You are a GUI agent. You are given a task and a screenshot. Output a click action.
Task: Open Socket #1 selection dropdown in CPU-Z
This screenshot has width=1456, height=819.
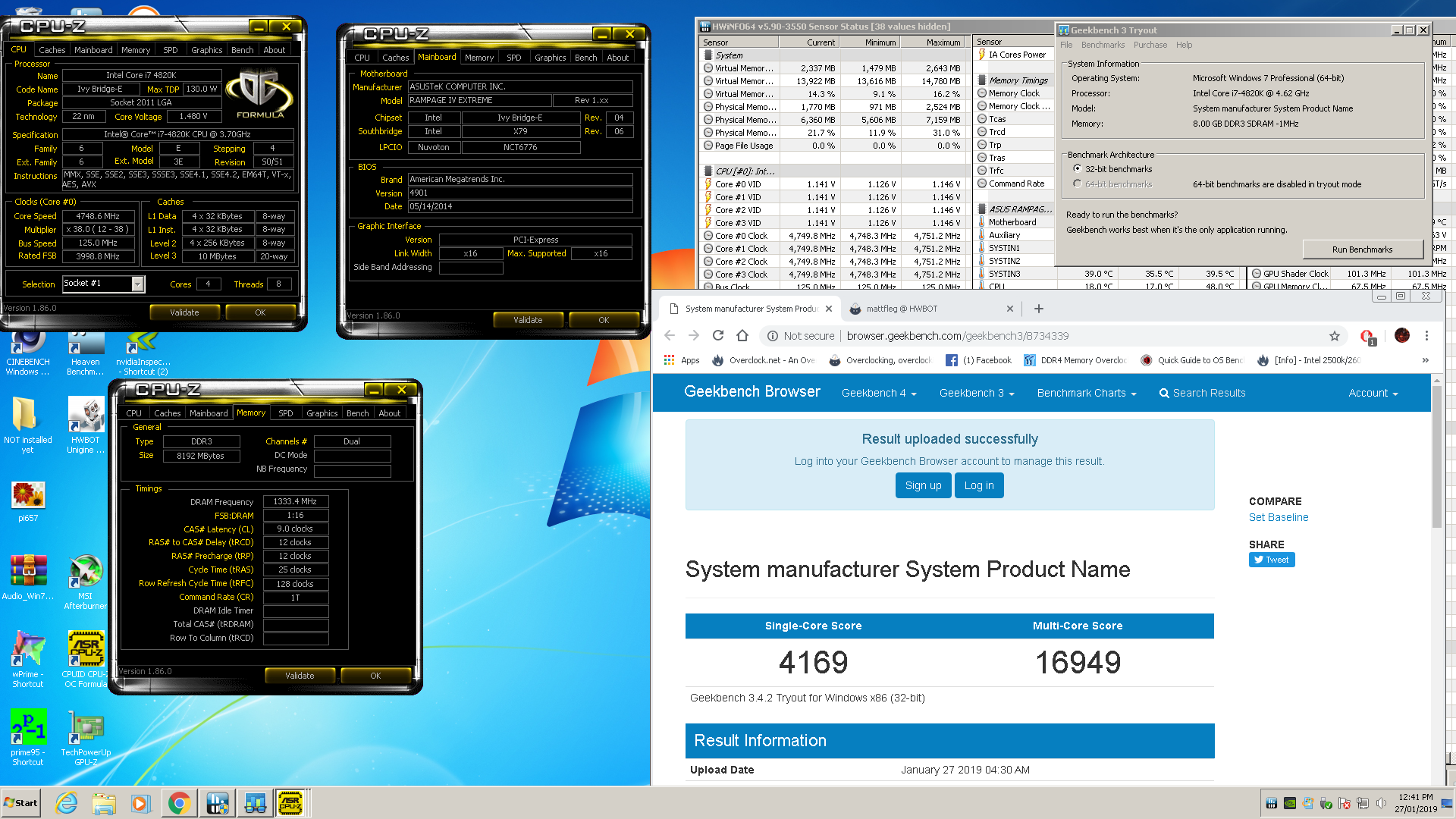coord(137,284)
